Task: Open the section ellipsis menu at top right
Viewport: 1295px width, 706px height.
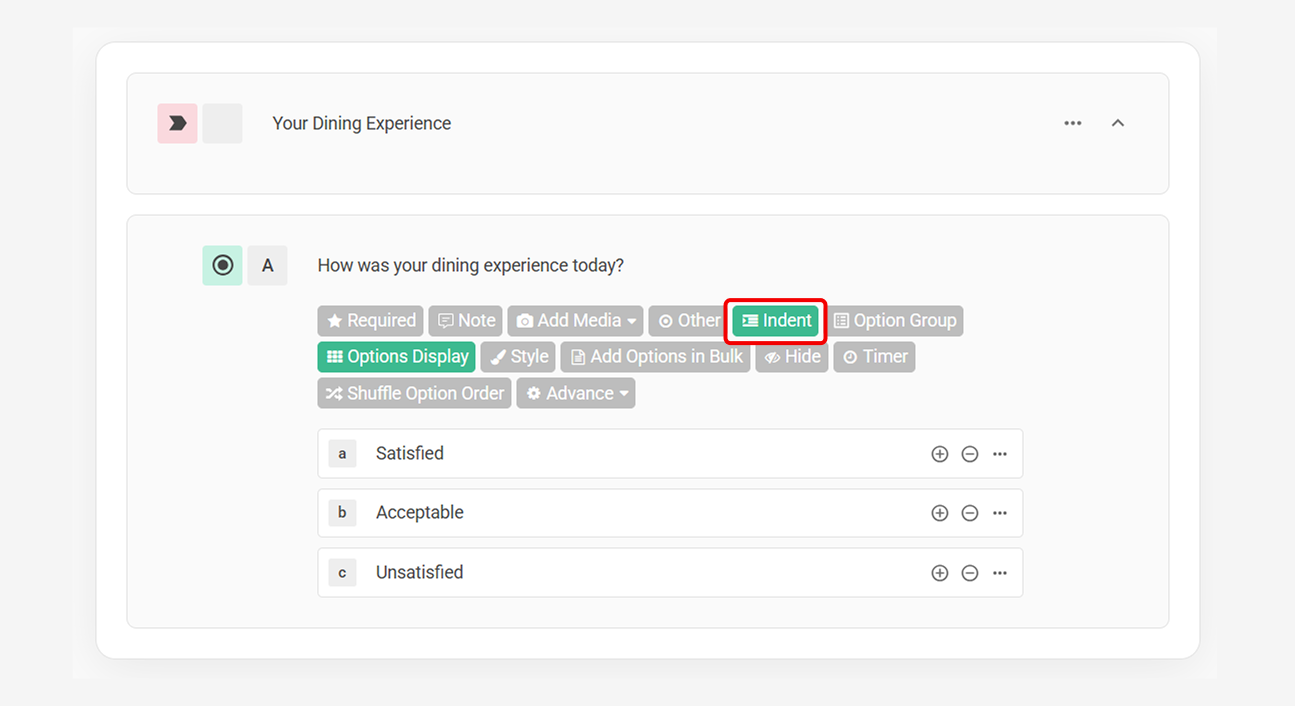Action: pos(1072,122)
